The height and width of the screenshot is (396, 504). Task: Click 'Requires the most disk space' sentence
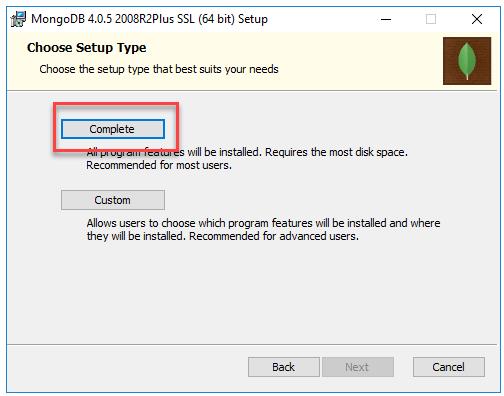point(336,152)
